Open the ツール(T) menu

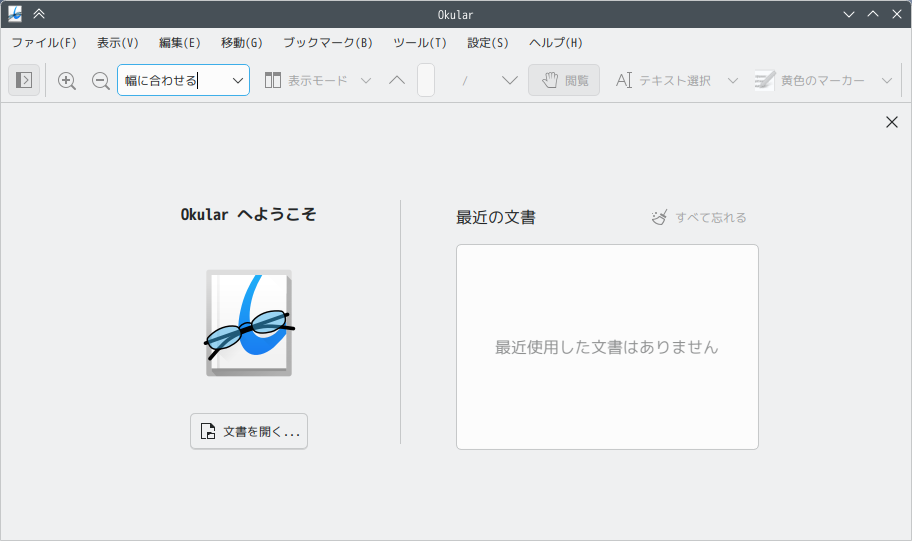point(420,43)
